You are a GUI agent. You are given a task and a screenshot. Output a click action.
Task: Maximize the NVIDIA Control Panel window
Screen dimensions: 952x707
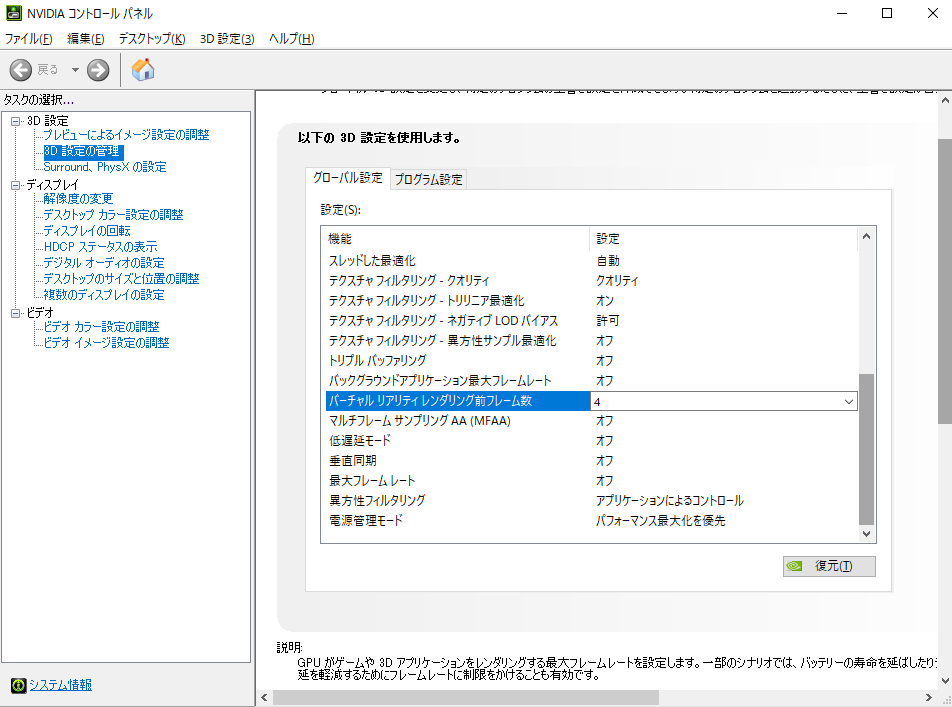[887, 13]
